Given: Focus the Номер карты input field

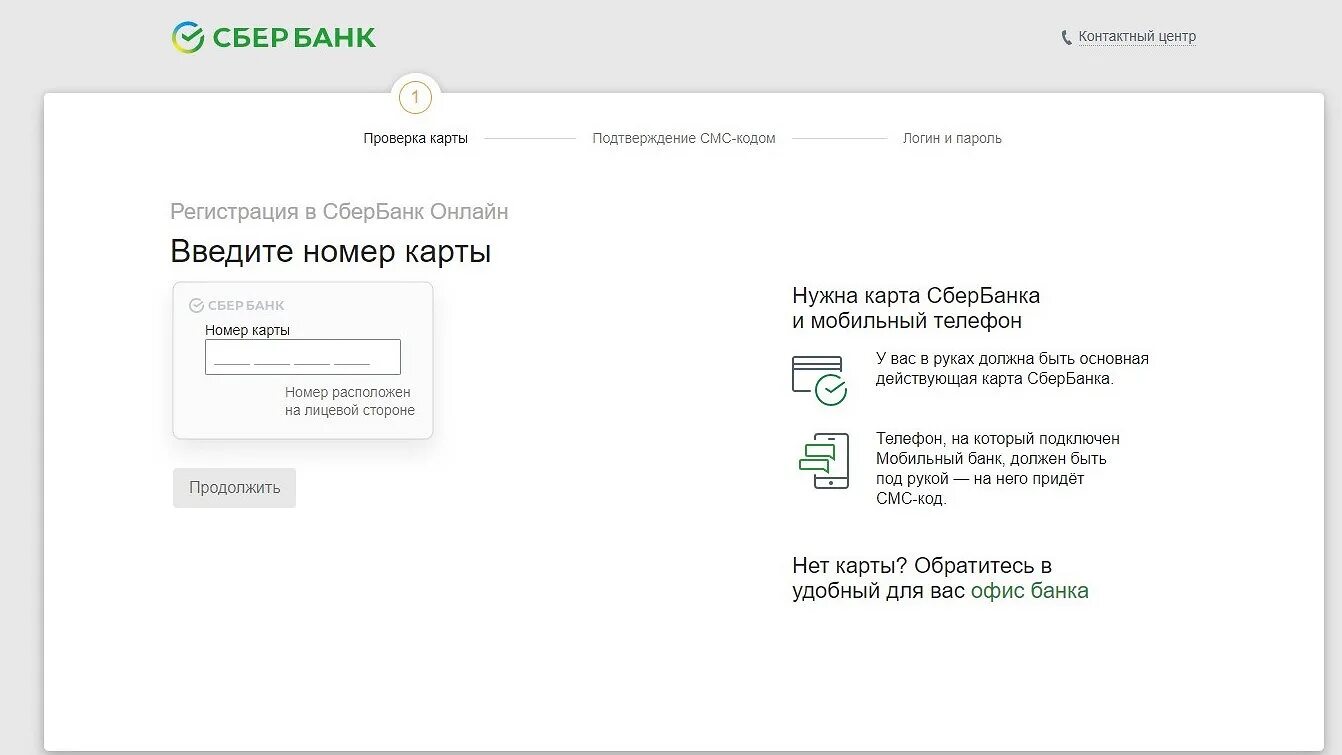Looking at the screenshot, I should [303, 357].
